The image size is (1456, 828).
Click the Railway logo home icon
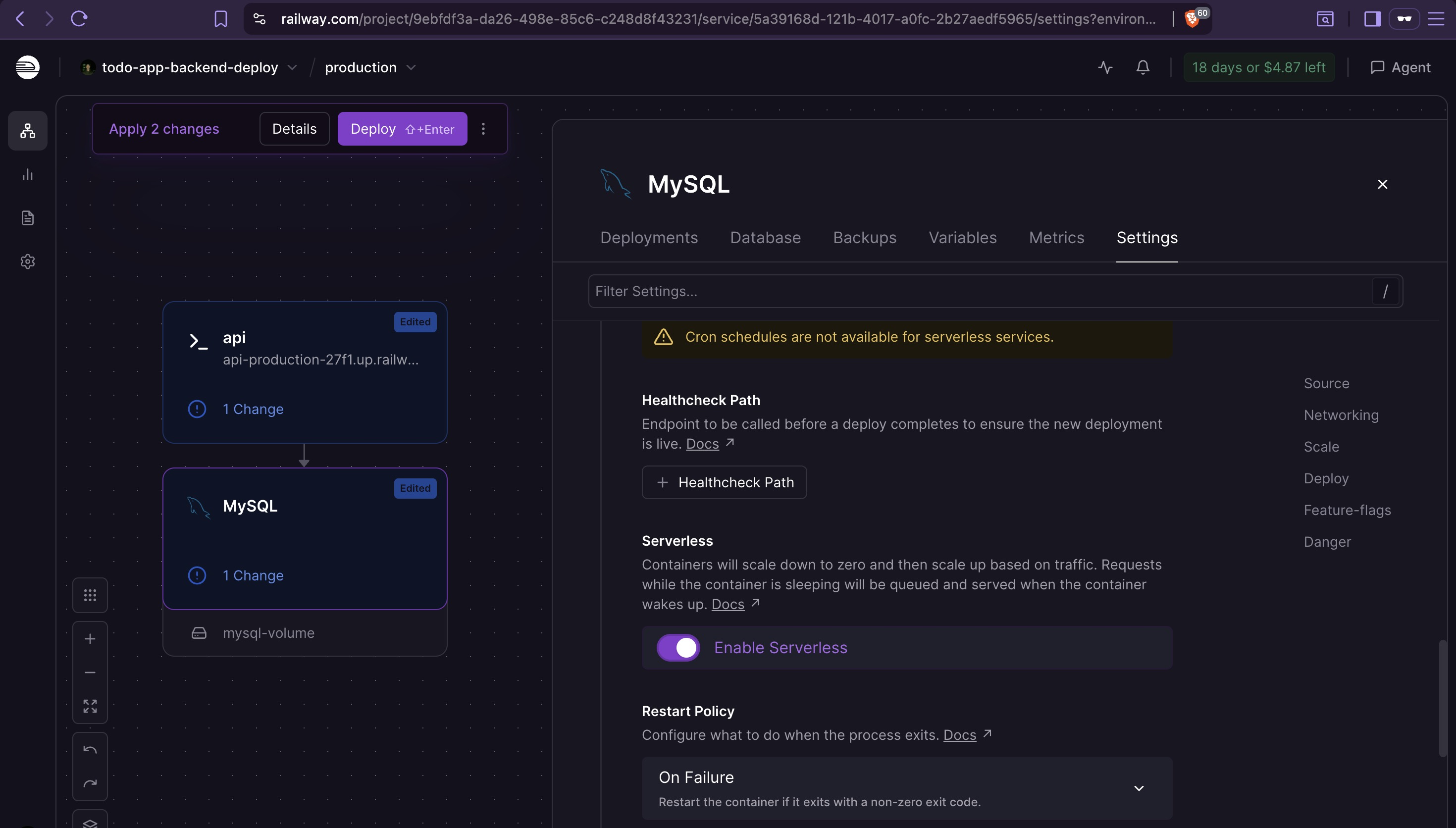[x=27, y=67]
